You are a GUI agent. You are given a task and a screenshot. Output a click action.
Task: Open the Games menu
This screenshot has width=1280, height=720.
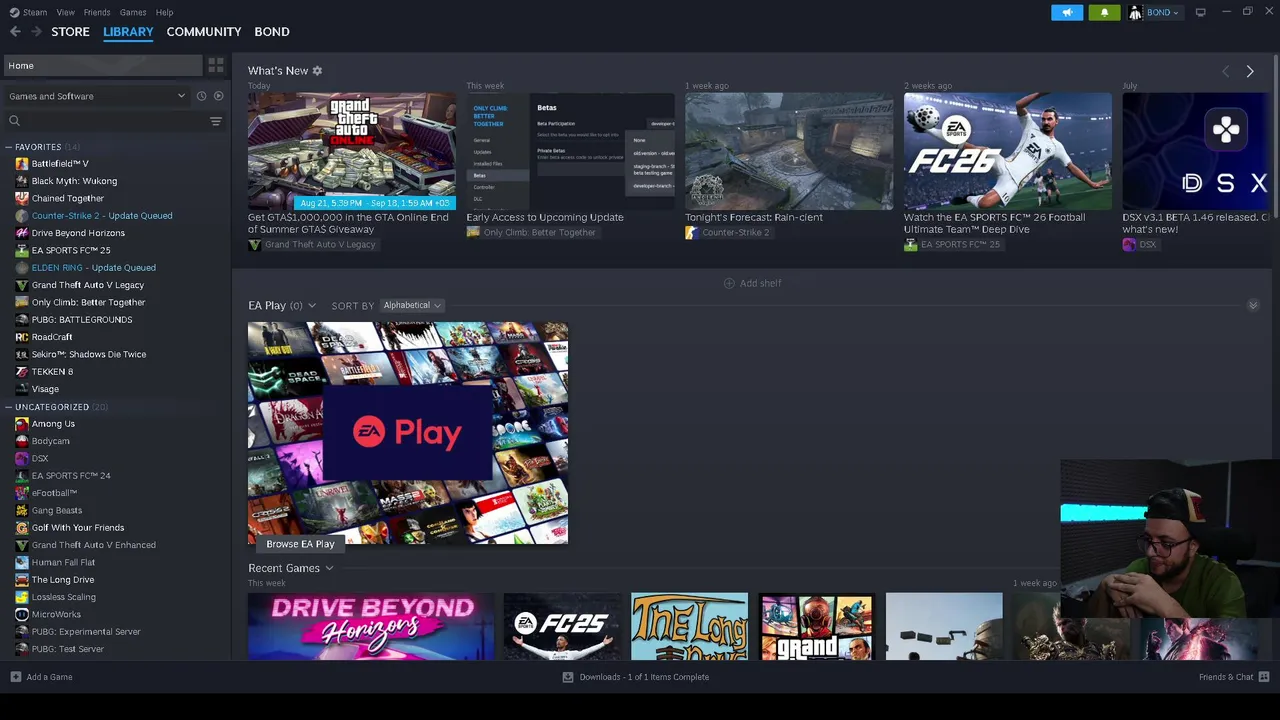[x=133, y=12]
